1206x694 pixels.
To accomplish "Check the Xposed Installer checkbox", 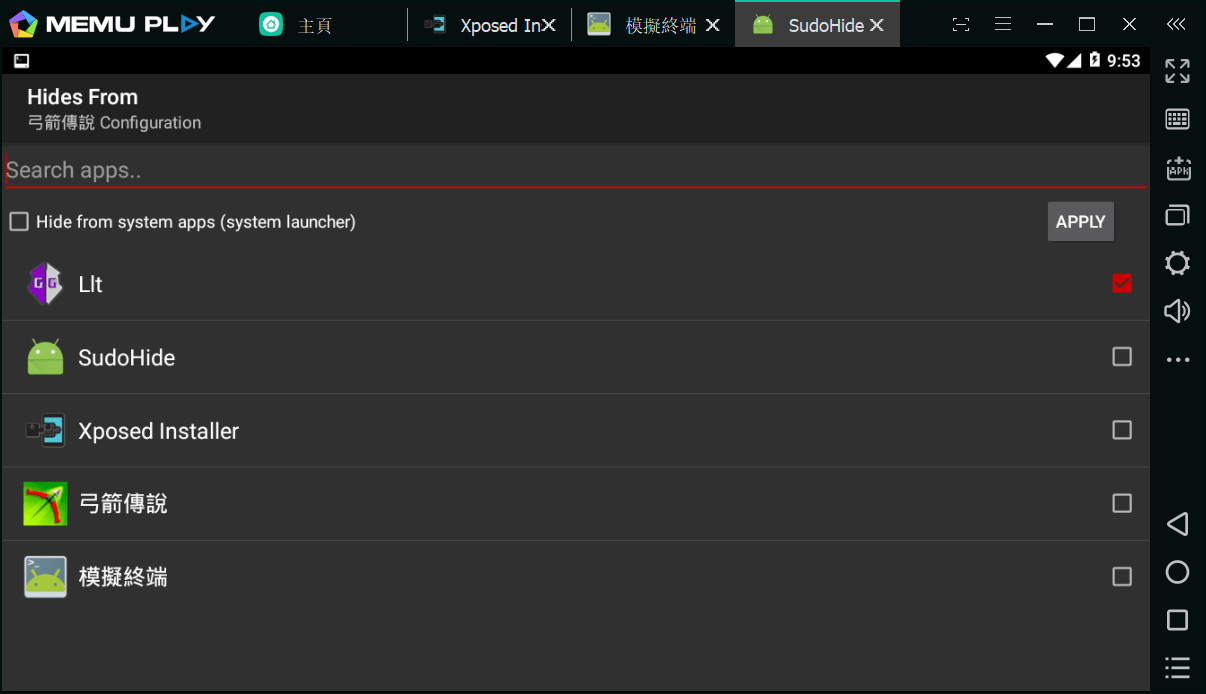I will click(x=1122, y=430).
